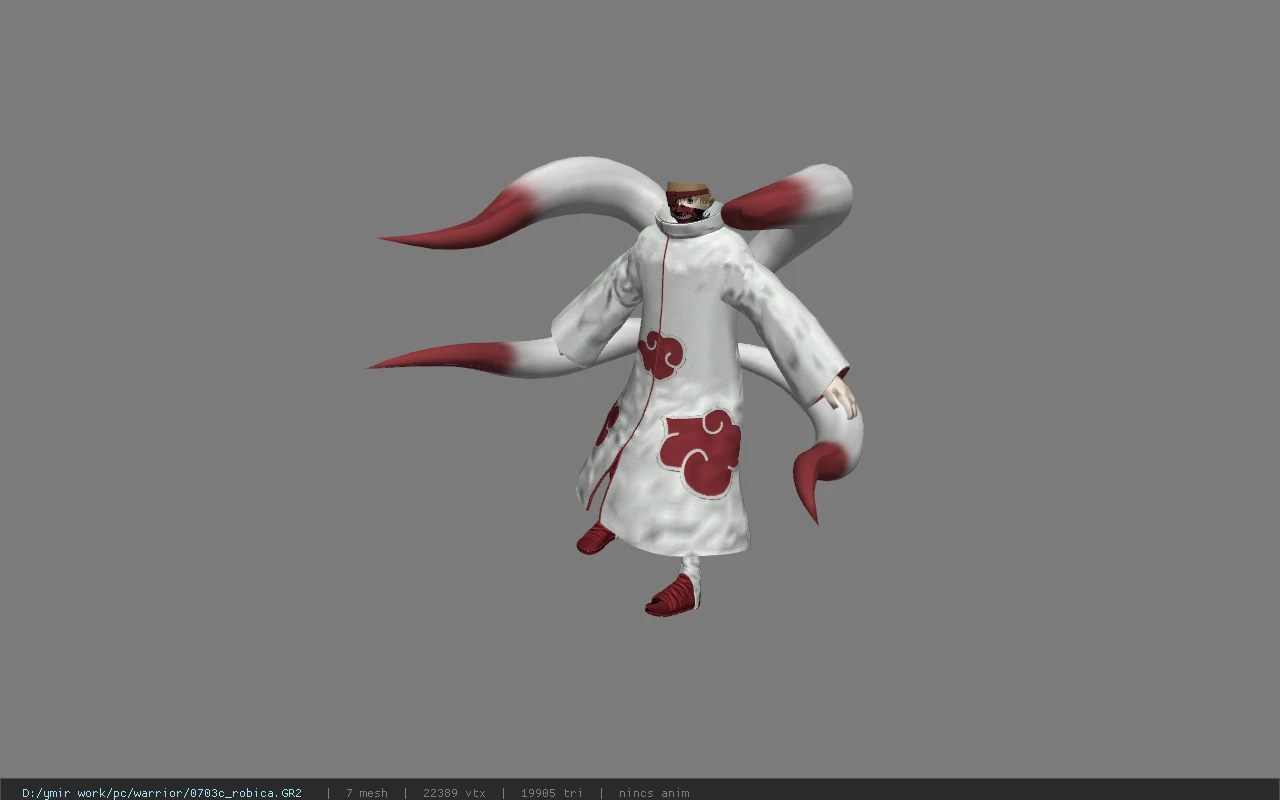
Task: Click the file path 0703c_robica.GR2 in status bar
Action: (x=162, y=793)
